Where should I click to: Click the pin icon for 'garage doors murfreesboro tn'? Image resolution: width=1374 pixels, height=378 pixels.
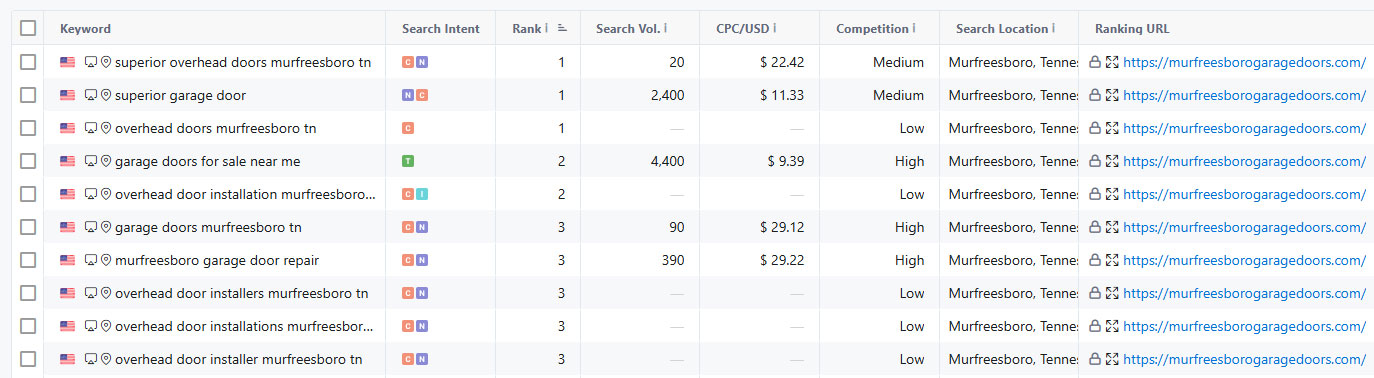(105, 227)
